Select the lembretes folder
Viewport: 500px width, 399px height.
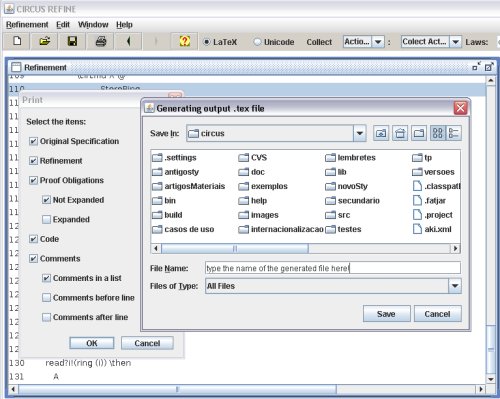(x=350, y=158)
